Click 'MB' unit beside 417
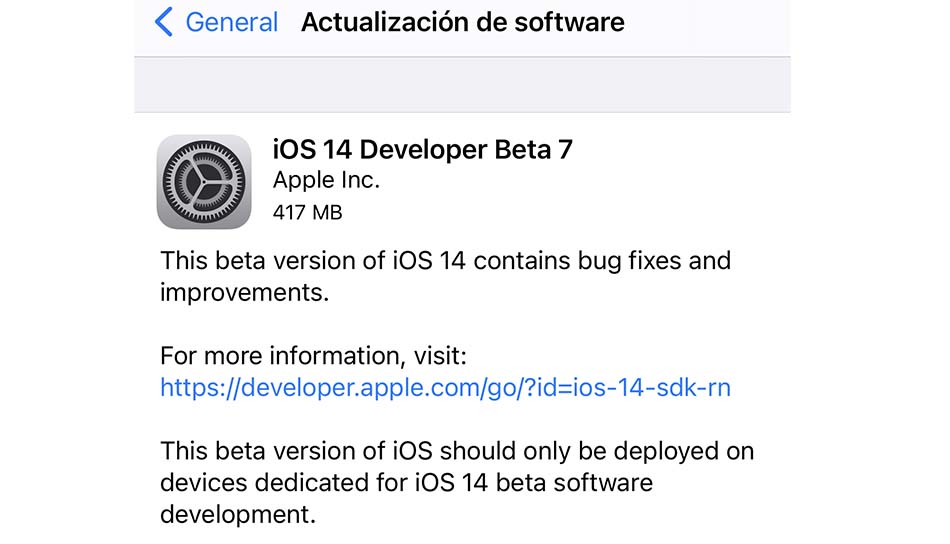 327,213
